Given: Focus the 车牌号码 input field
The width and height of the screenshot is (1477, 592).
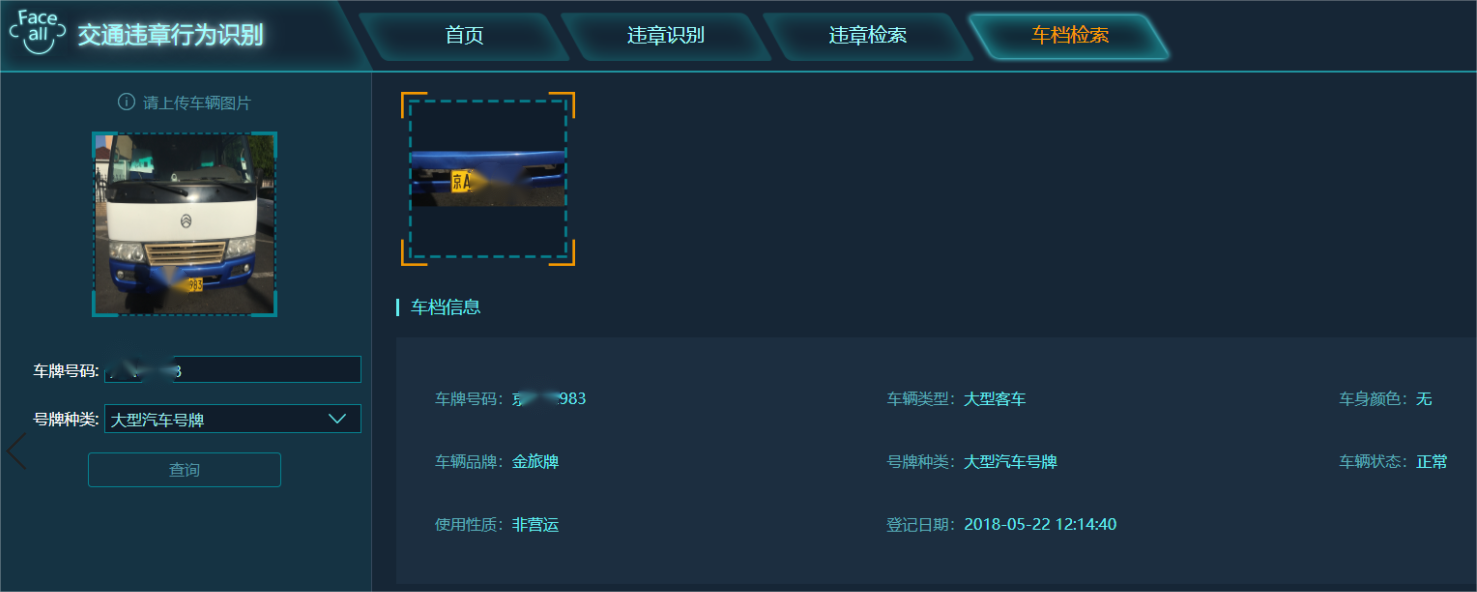Looking at the screenshot, I should pyautogui.click(x=232, y=370).
